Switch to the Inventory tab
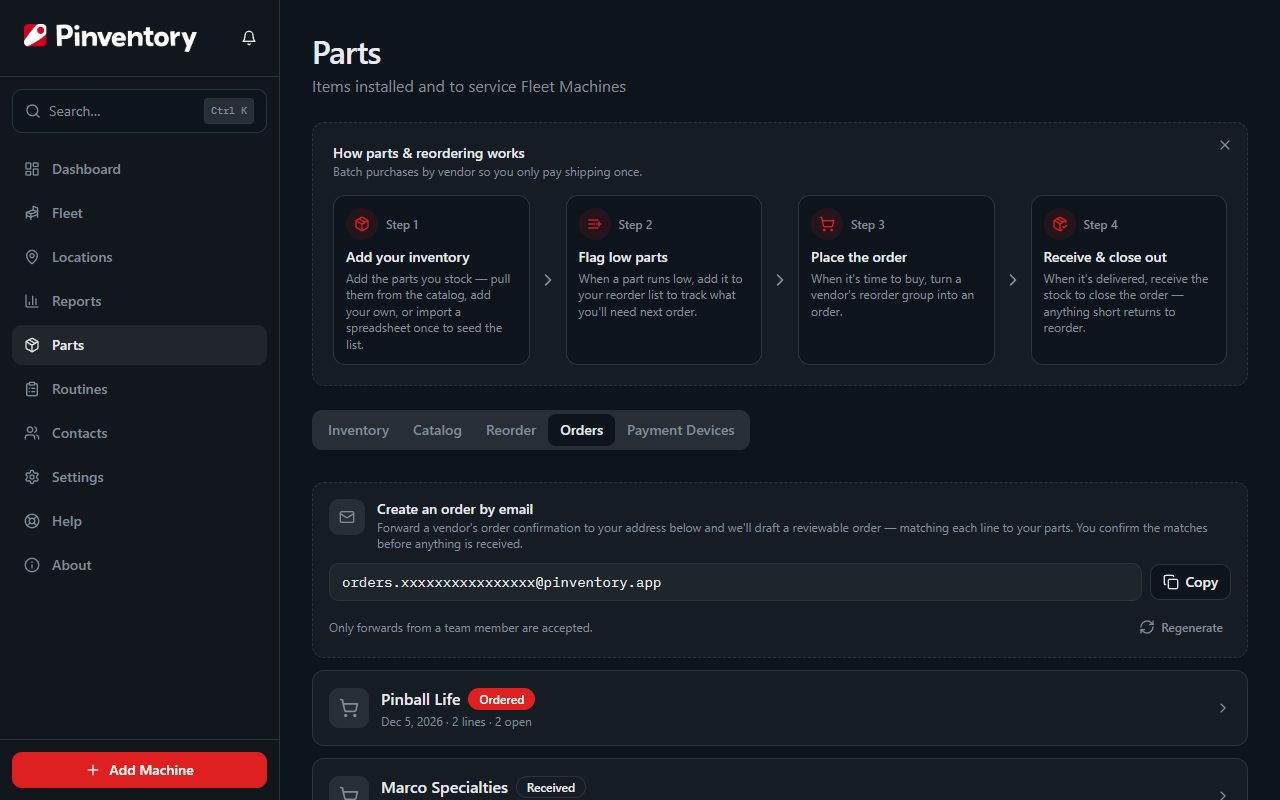The image size is (1280, 800). pyautogui.click(x=358, y=430)
